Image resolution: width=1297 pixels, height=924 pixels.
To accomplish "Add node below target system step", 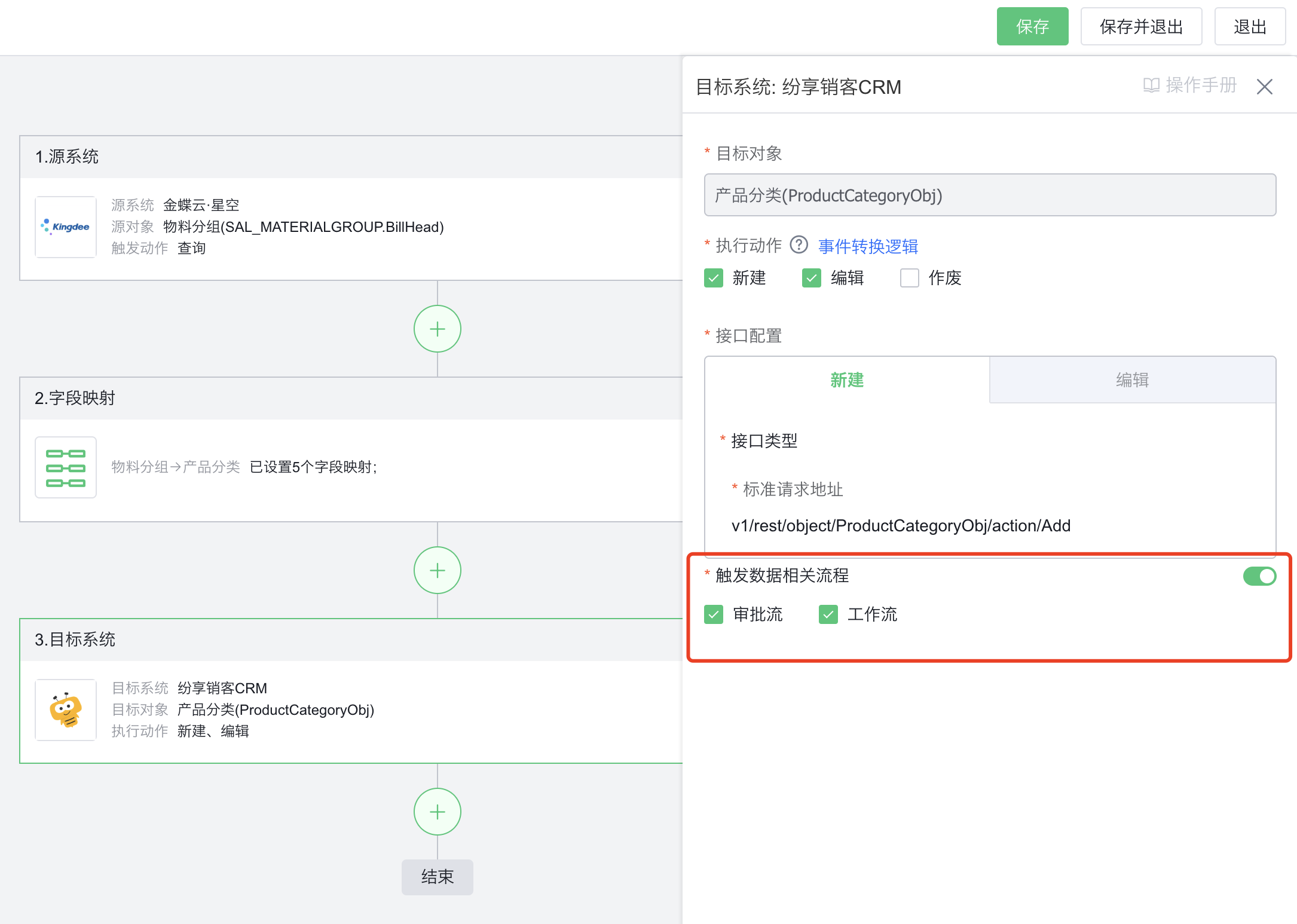I will (x=437, y=812).
